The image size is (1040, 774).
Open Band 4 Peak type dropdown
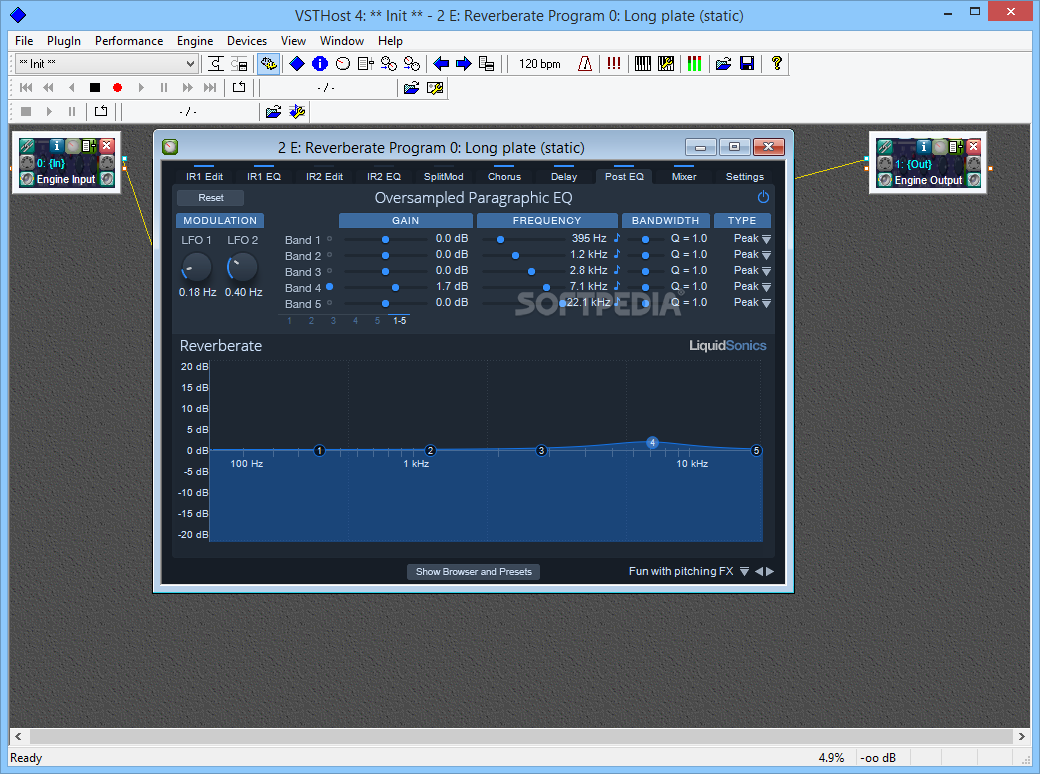pyautogui.click(x=767, y=287)
